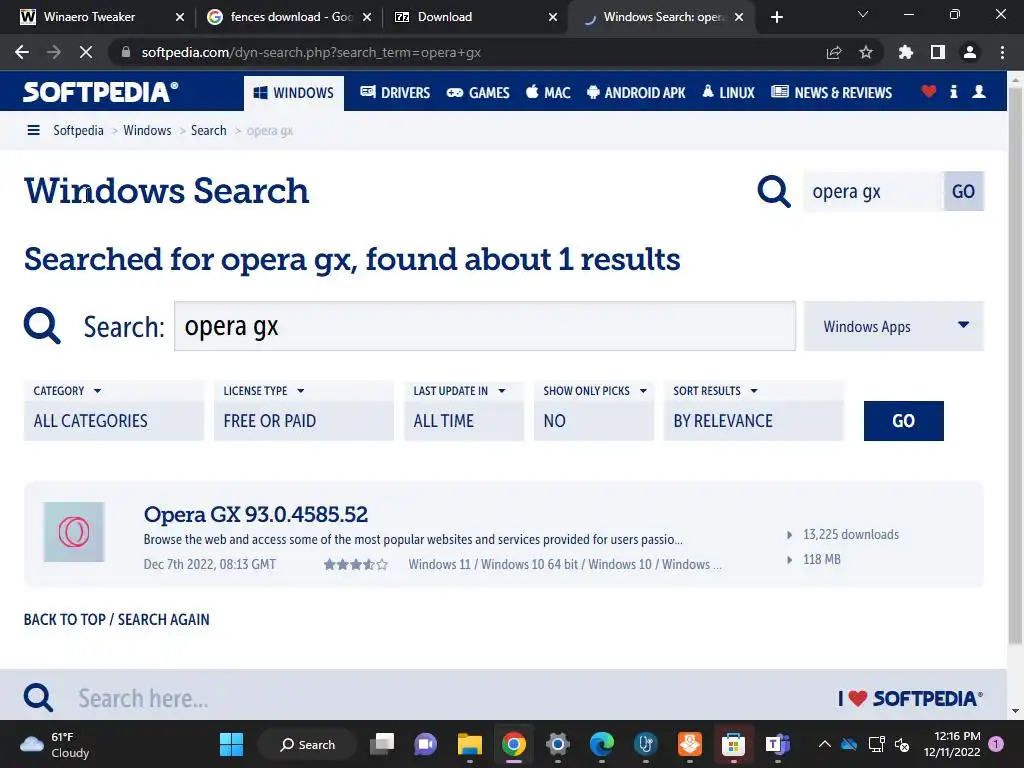The height and width of the screenshot is (768, 1024).
Task: Open the Linux section
Action: [728, 93]
